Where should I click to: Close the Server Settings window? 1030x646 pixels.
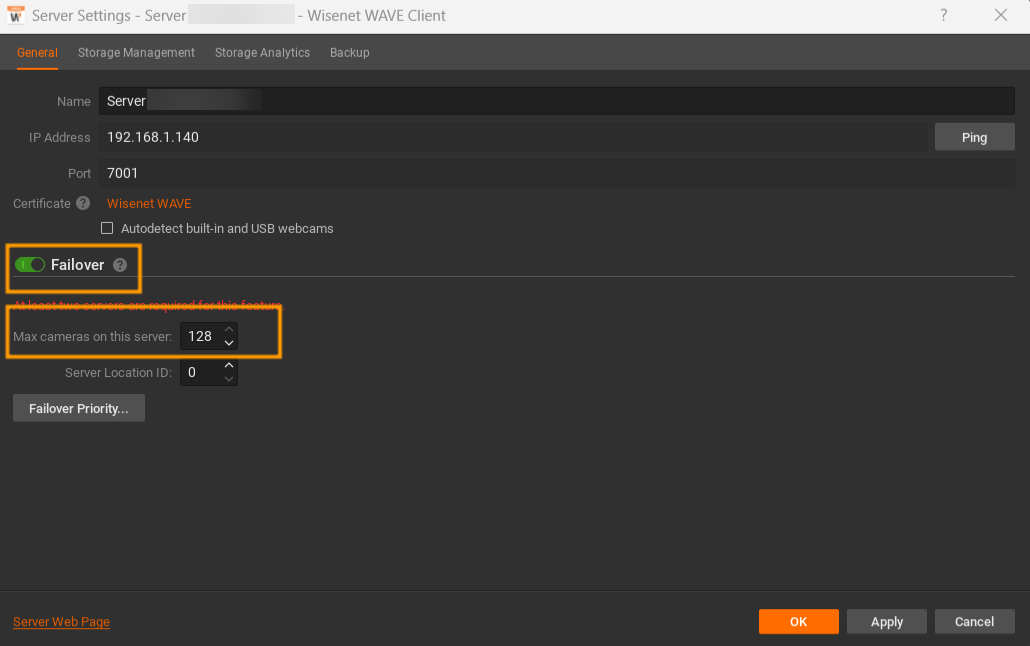click(x=1000, y=15)
